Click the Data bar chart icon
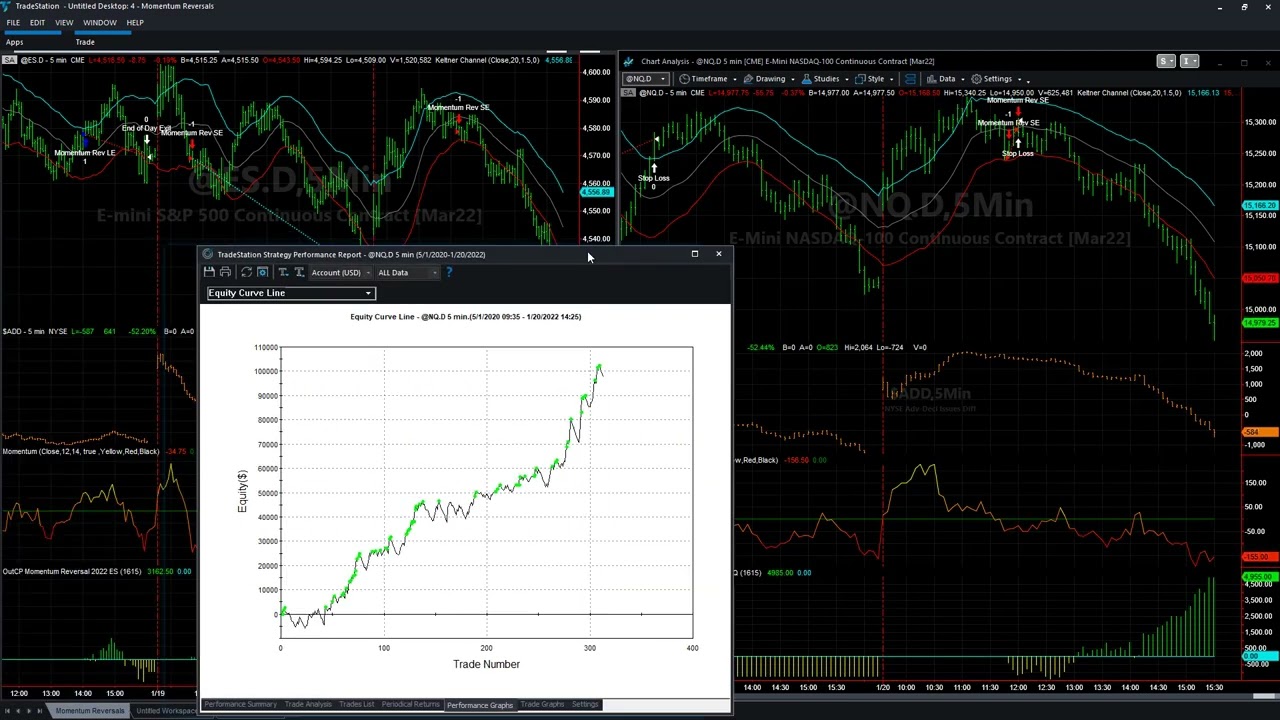This screenshot has height=720, width=1280. pyautogui.click(x=932, y=79)
